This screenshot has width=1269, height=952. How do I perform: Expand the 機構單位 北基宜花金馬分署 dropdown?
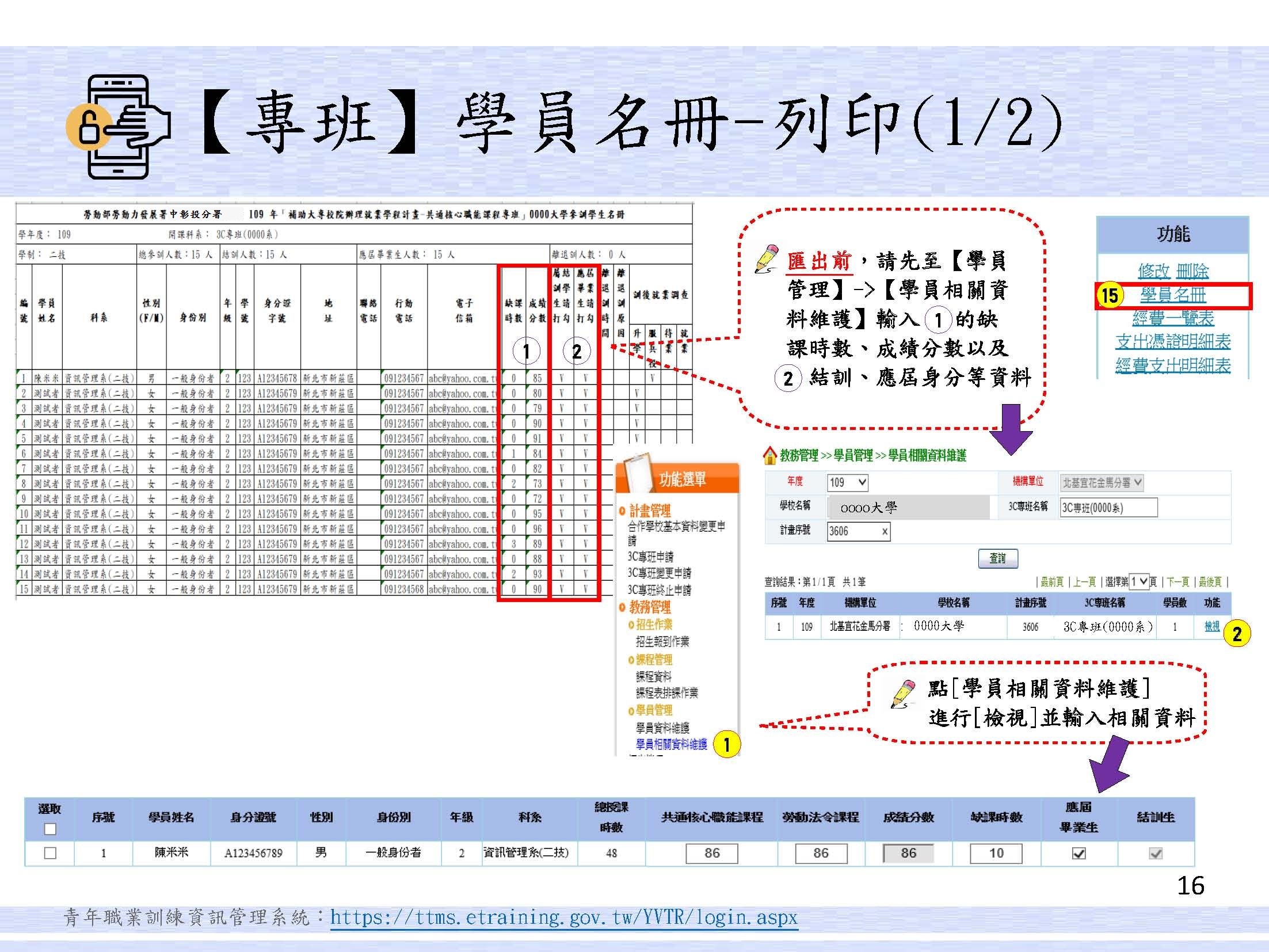(x=1102, y=482)
